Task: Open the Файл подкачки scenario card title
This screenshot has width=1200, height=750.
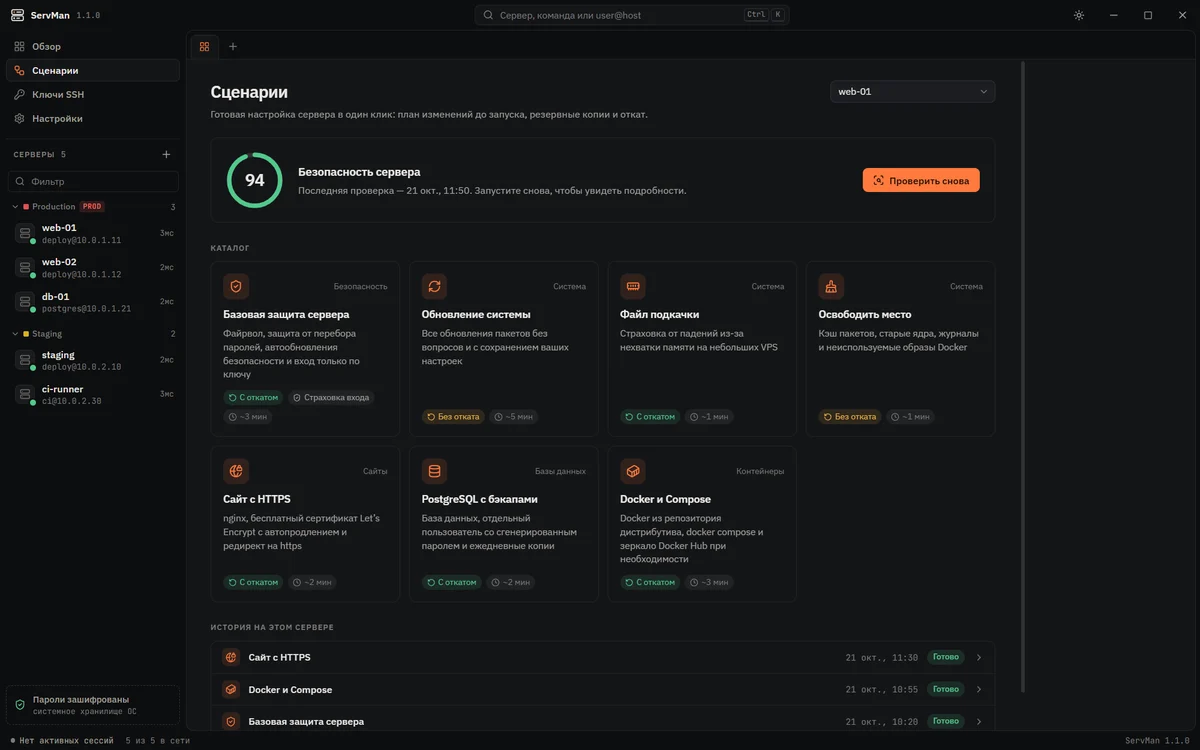Action: (x=660, y=314)
